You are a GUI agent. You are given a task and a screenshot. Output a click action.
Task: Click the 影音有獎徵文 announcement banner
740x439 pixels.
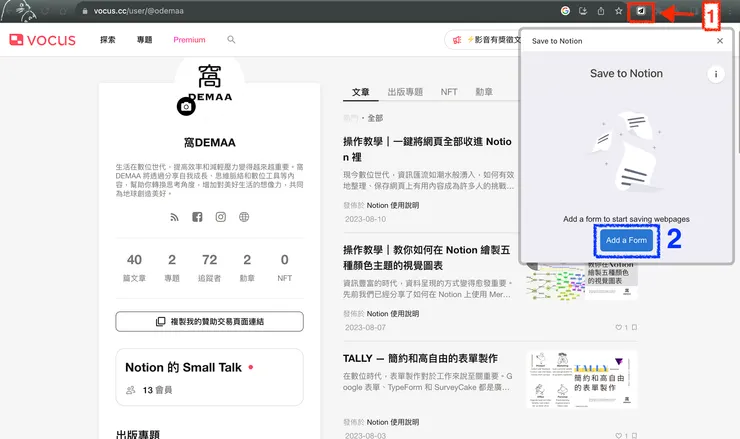tap(482, 40)
